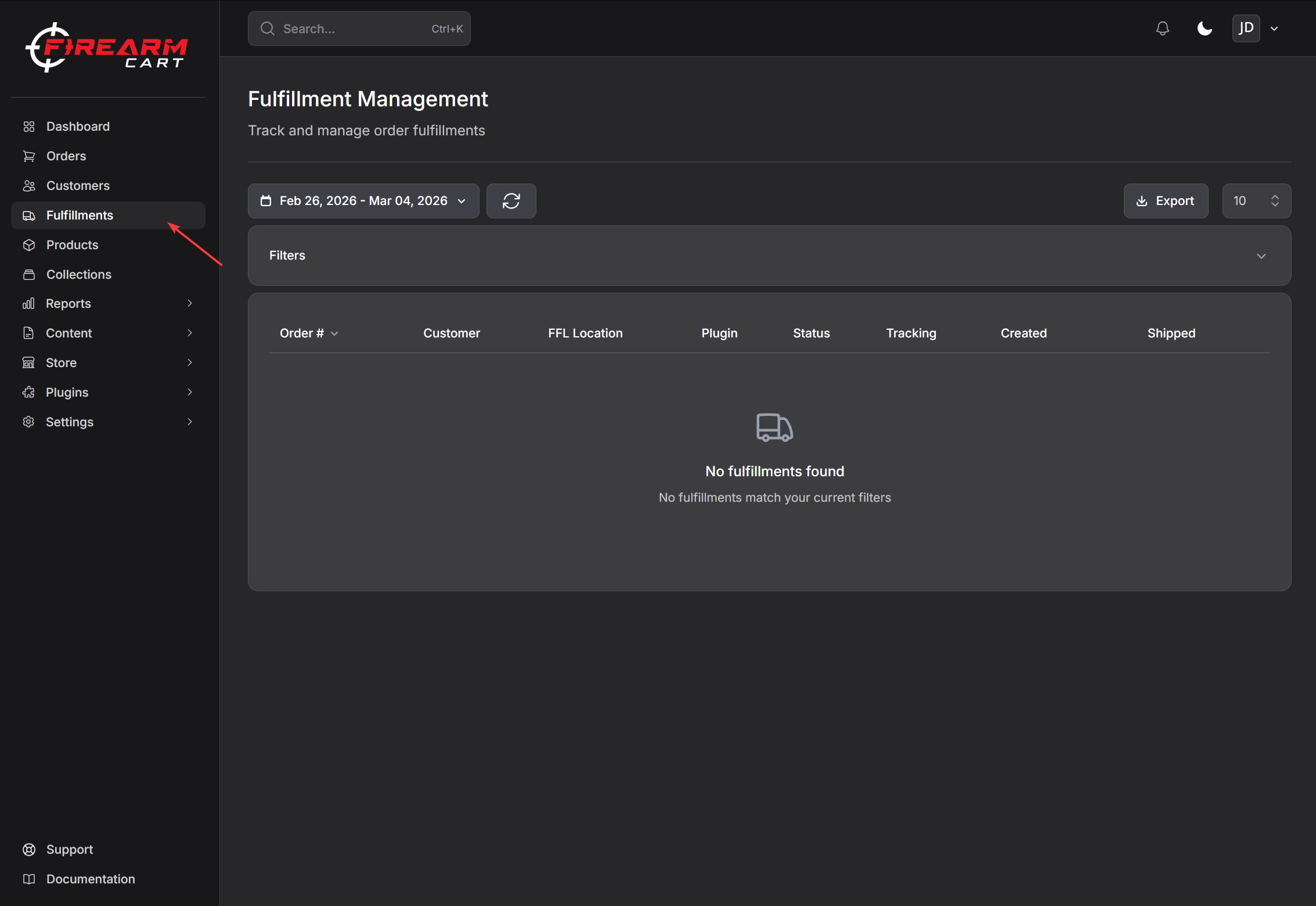Image resolution: width=1316 pixels, height=906 pixels.
Task: Toggle dark mode moon icon
Action: tap(1205, 28)
